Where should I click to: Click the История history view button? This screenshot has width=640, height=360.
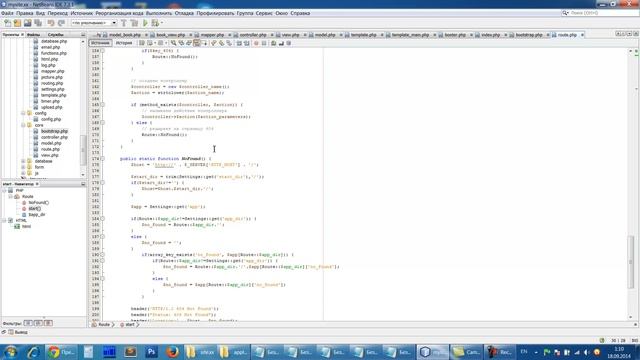[x=124, y=43]
